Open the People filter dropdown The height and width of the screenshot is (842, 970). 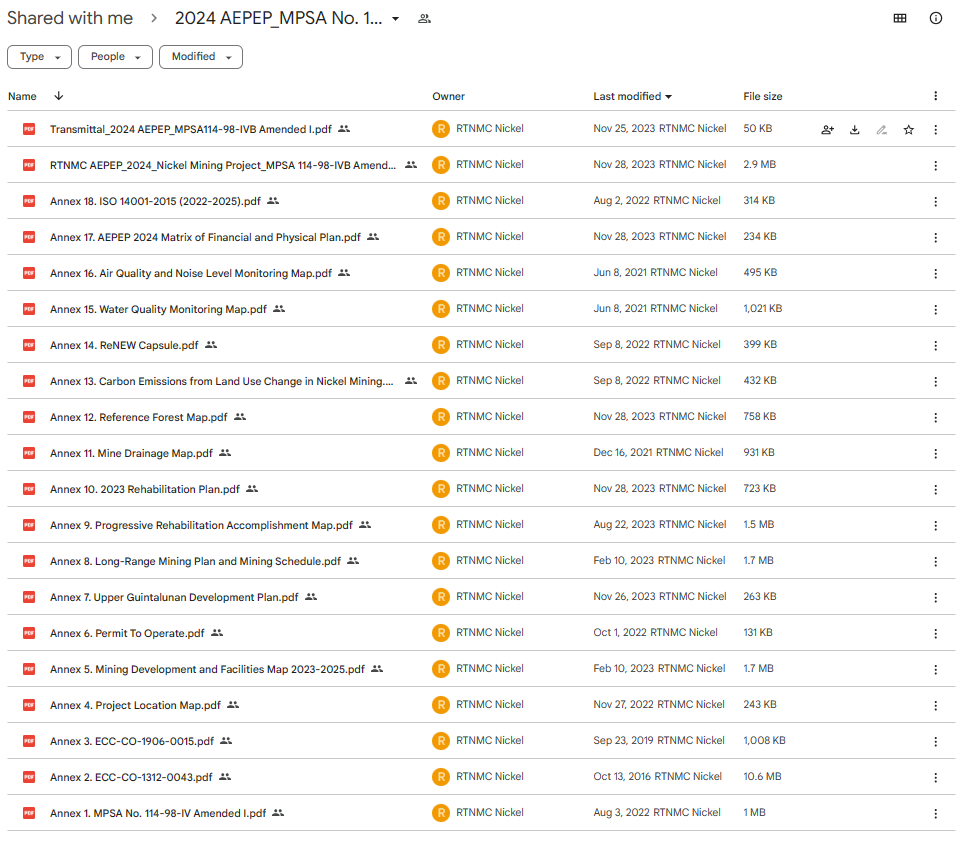(115, 57)
